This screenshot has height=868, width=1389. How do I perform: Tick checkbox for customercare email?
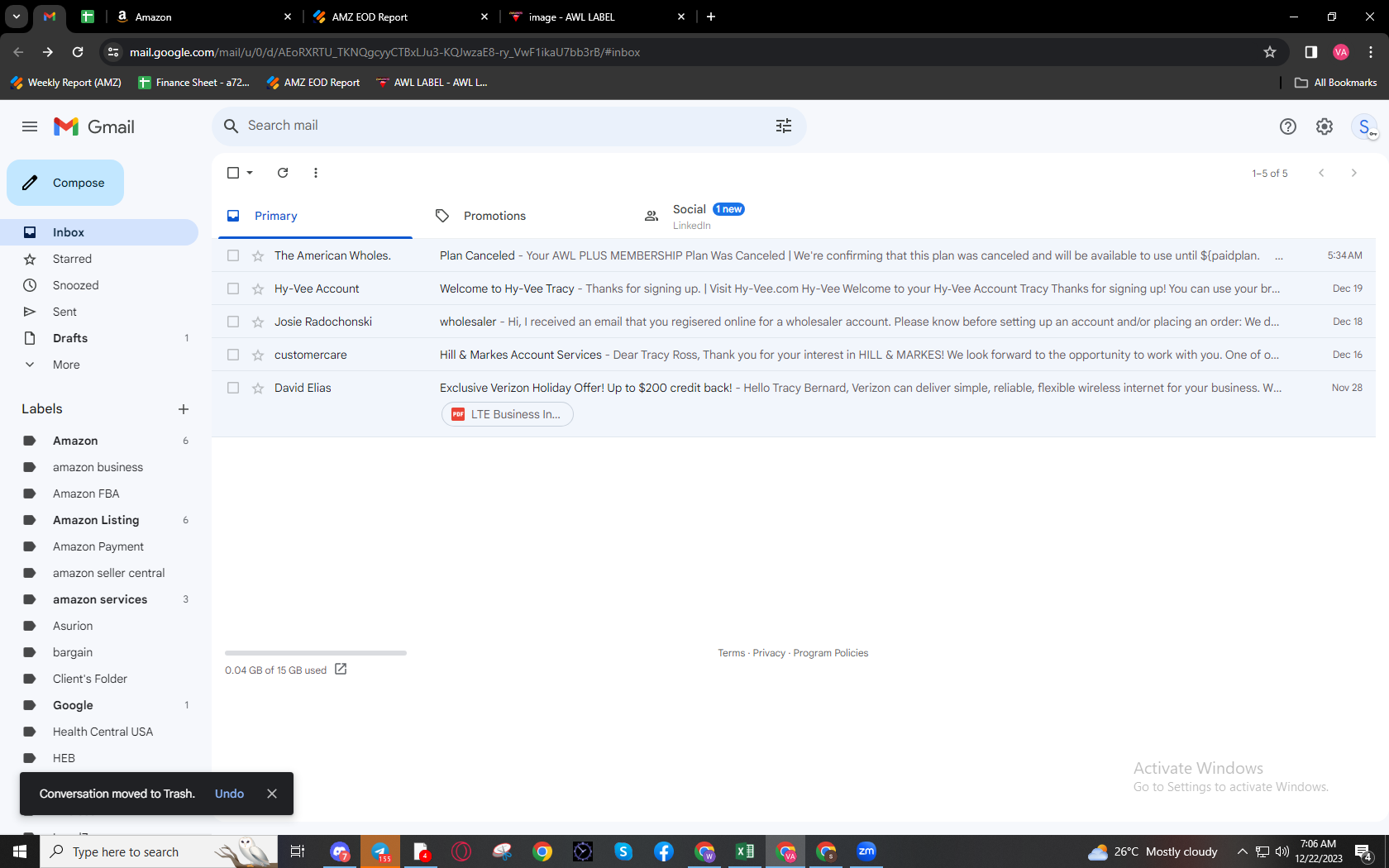coord(233,355)
